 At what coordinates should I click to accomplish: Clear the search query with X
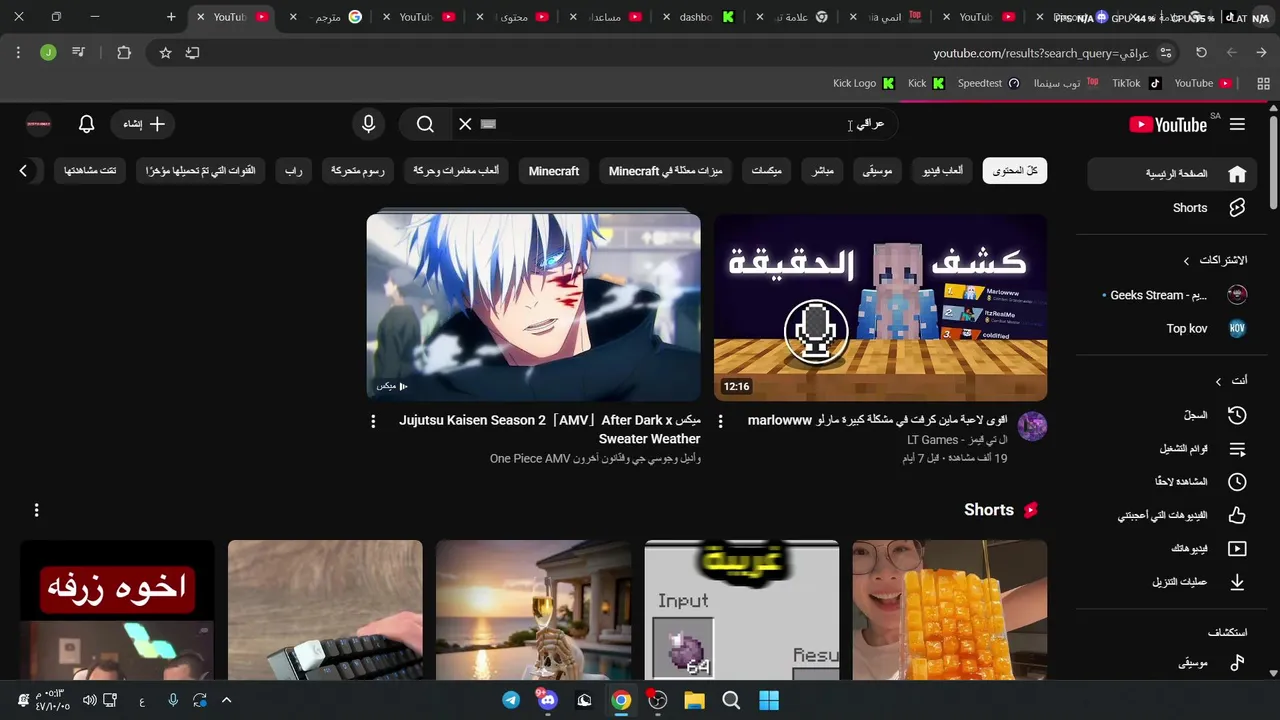point(465,124)
